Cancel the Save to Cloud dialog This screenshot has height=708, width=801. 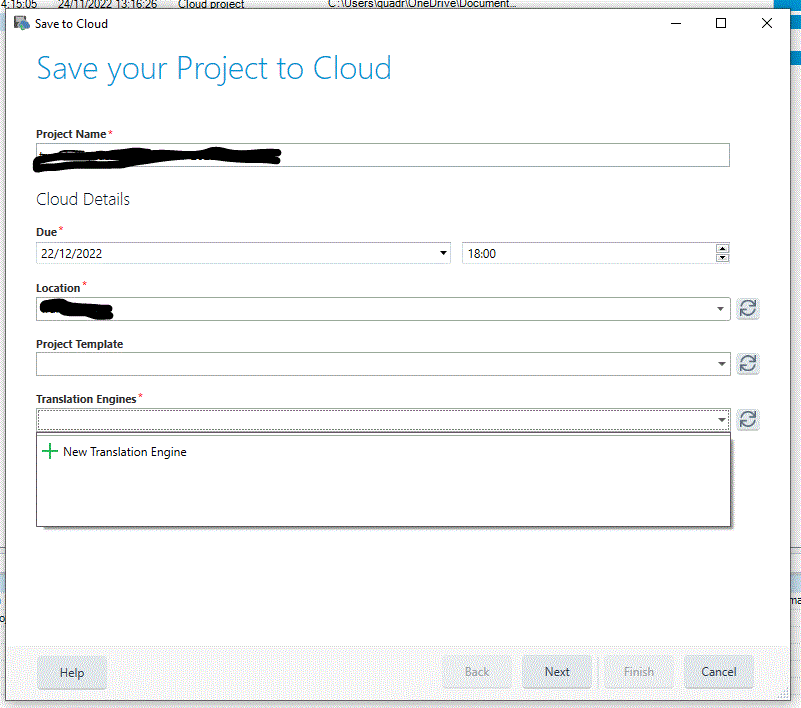click(718, 672)
